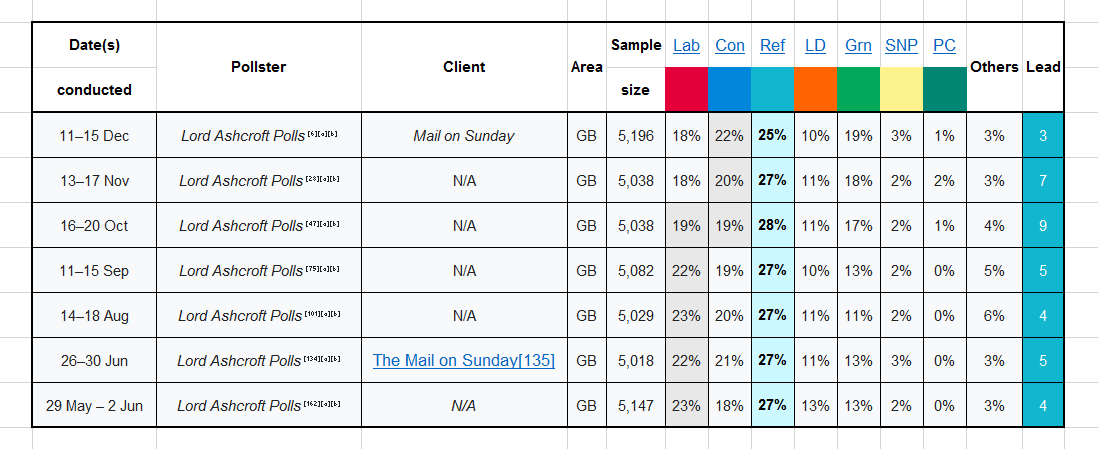
Task: Click the green Grn color swatch
Action: [x=858, y=89]
